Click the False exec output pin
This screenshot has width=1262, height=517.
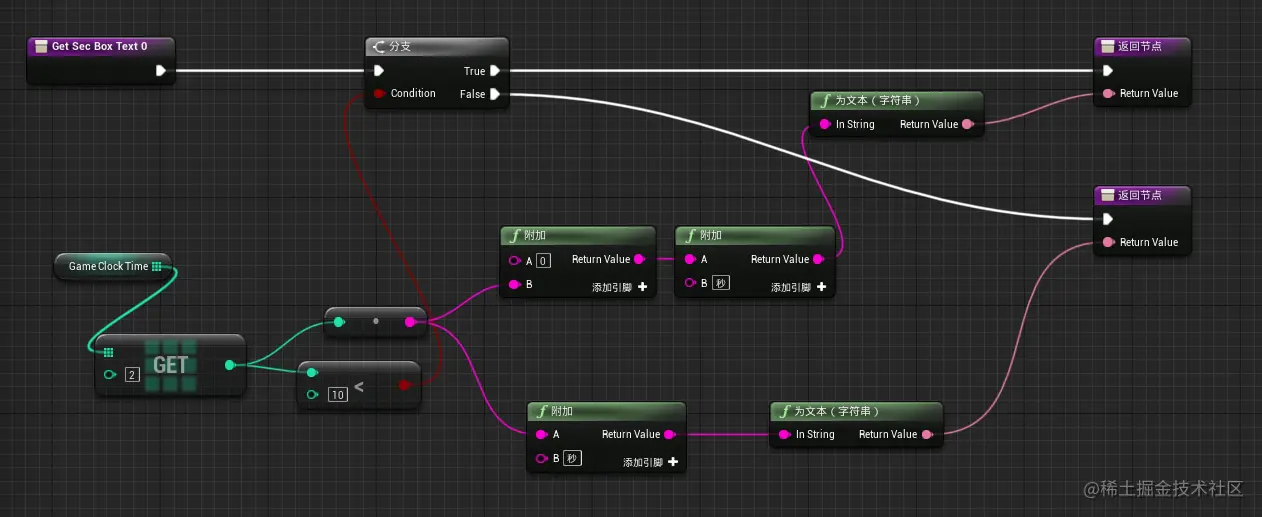tap(495, 94)
